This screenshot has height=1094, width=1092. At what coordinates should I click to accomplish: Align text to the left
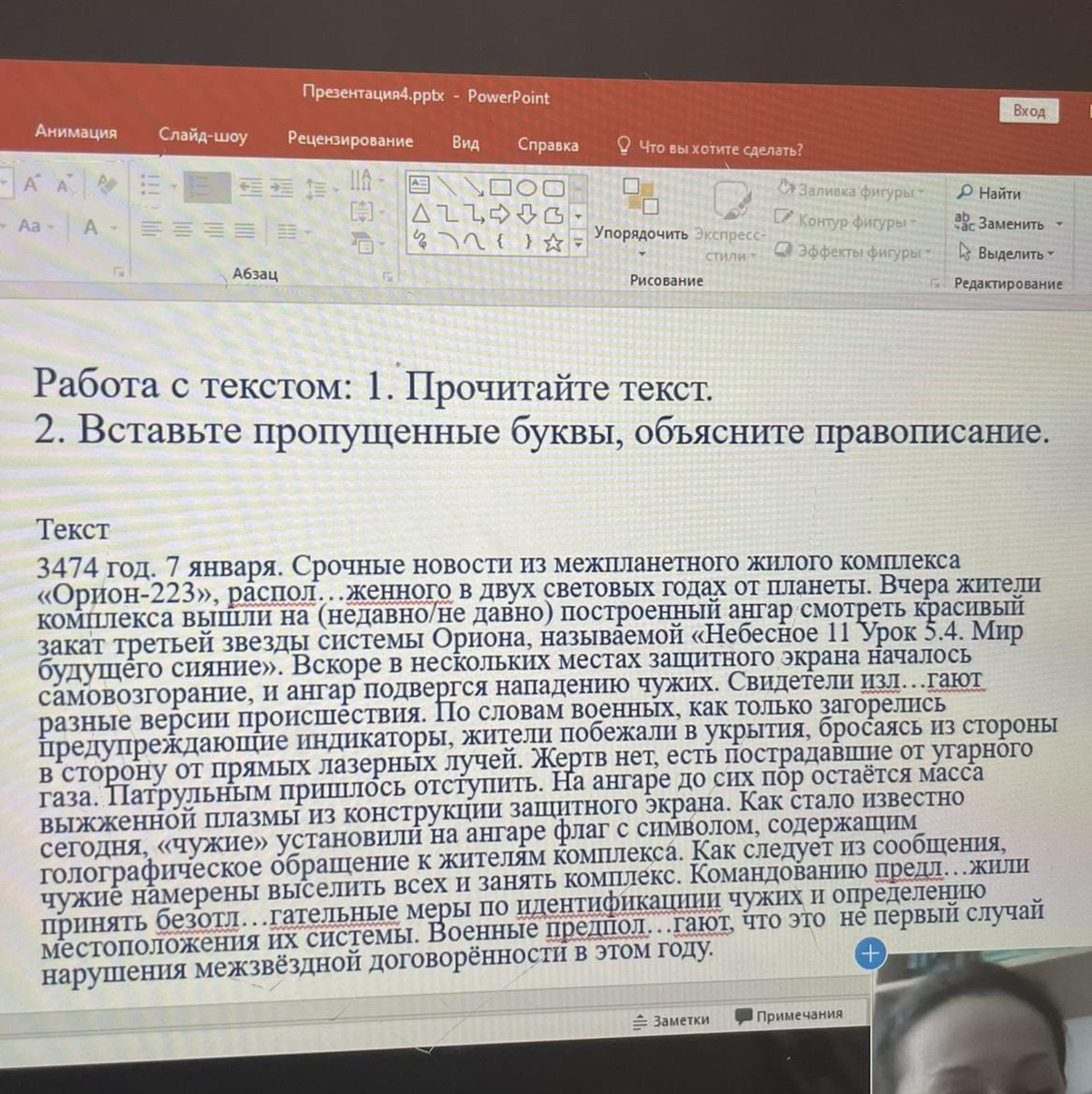(x=151, y=229)
